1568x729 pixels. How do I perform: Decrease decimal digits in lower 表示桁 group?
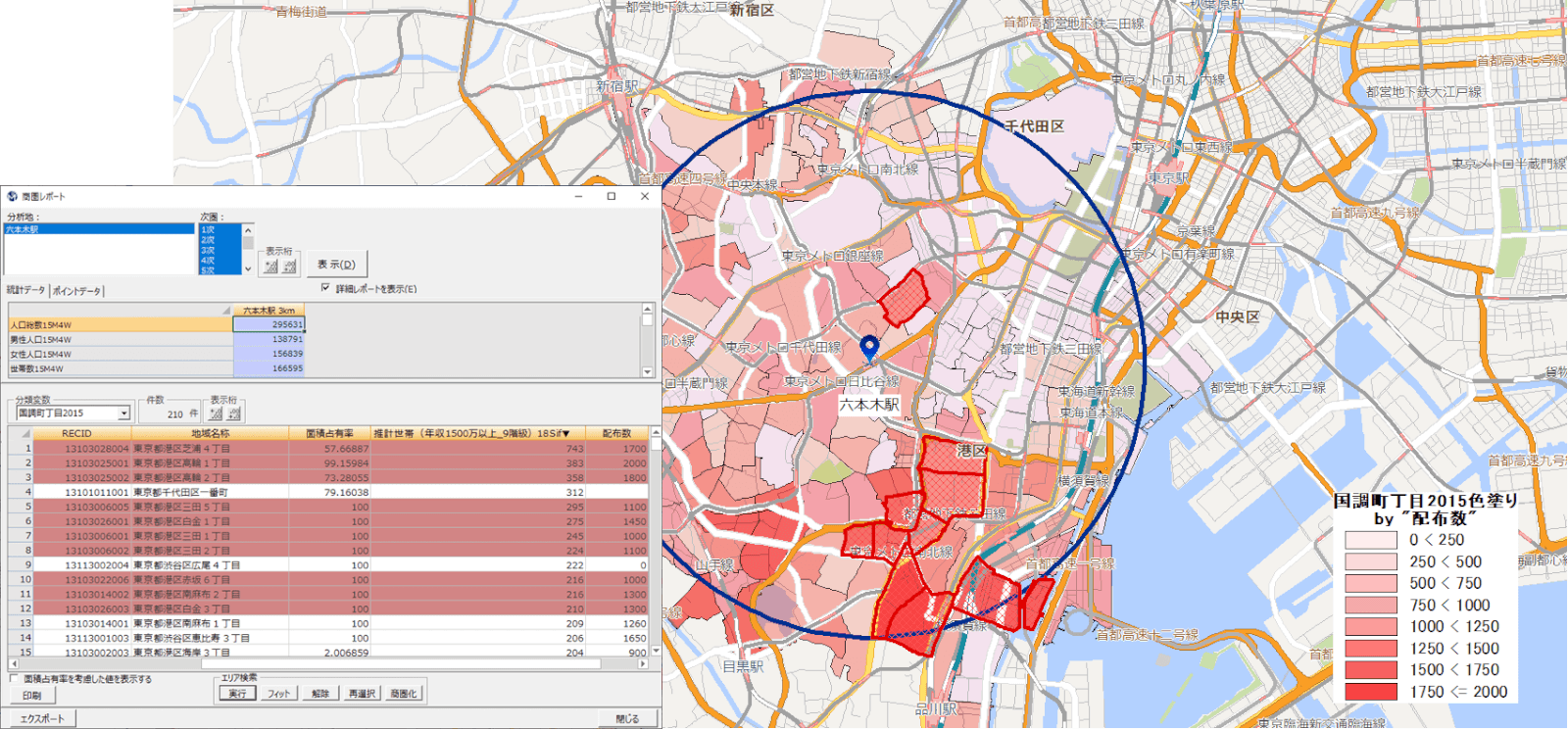coord(233,413)
